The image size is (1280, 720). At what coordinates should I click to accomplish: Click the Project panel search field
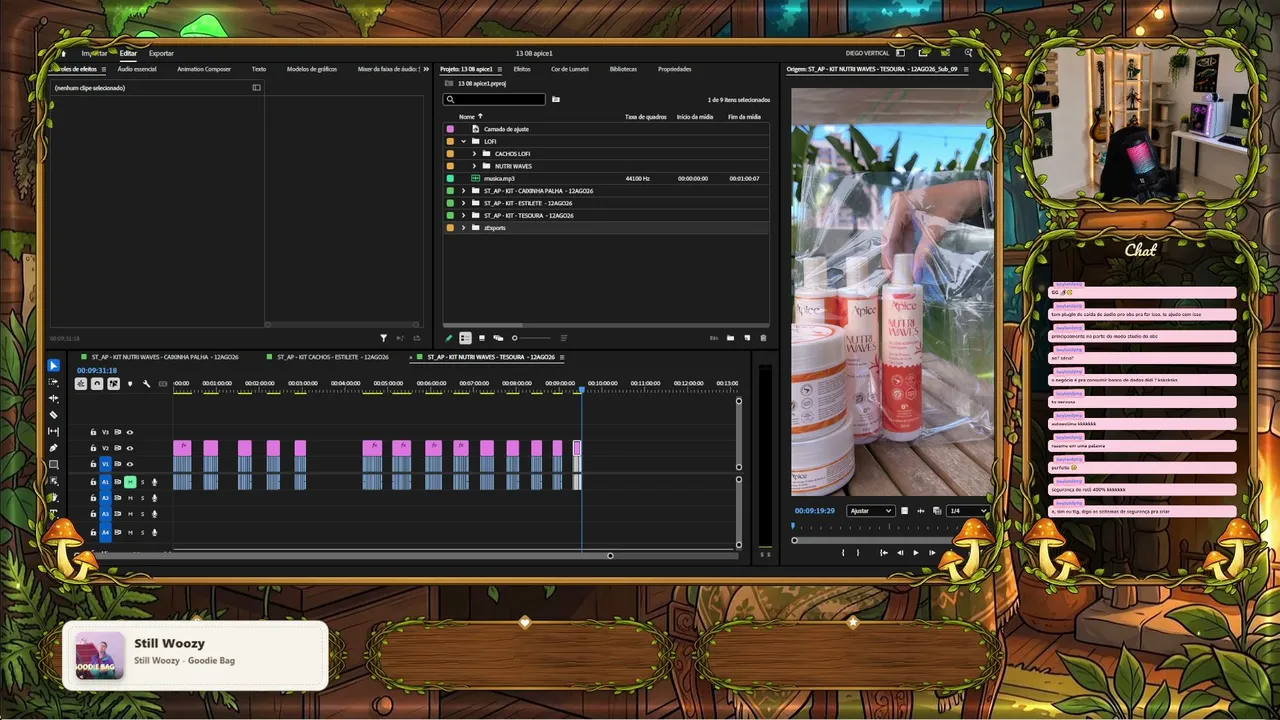(494, 99)
